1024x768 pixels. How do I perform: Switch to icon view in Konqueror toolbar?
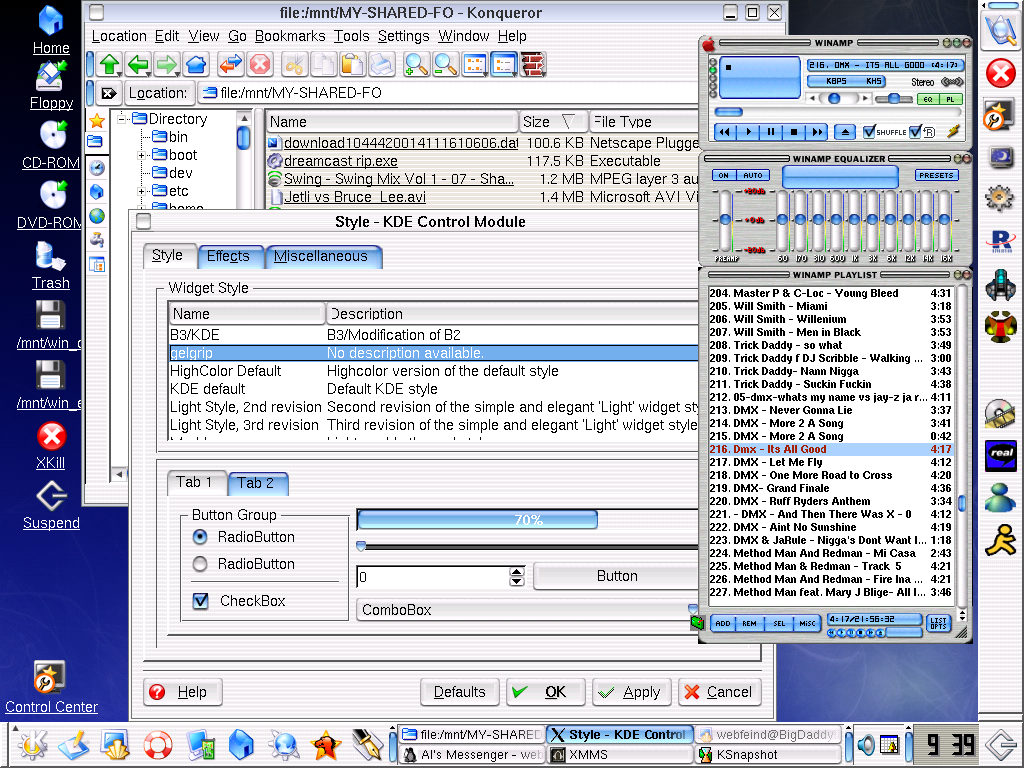pos(475,65)
